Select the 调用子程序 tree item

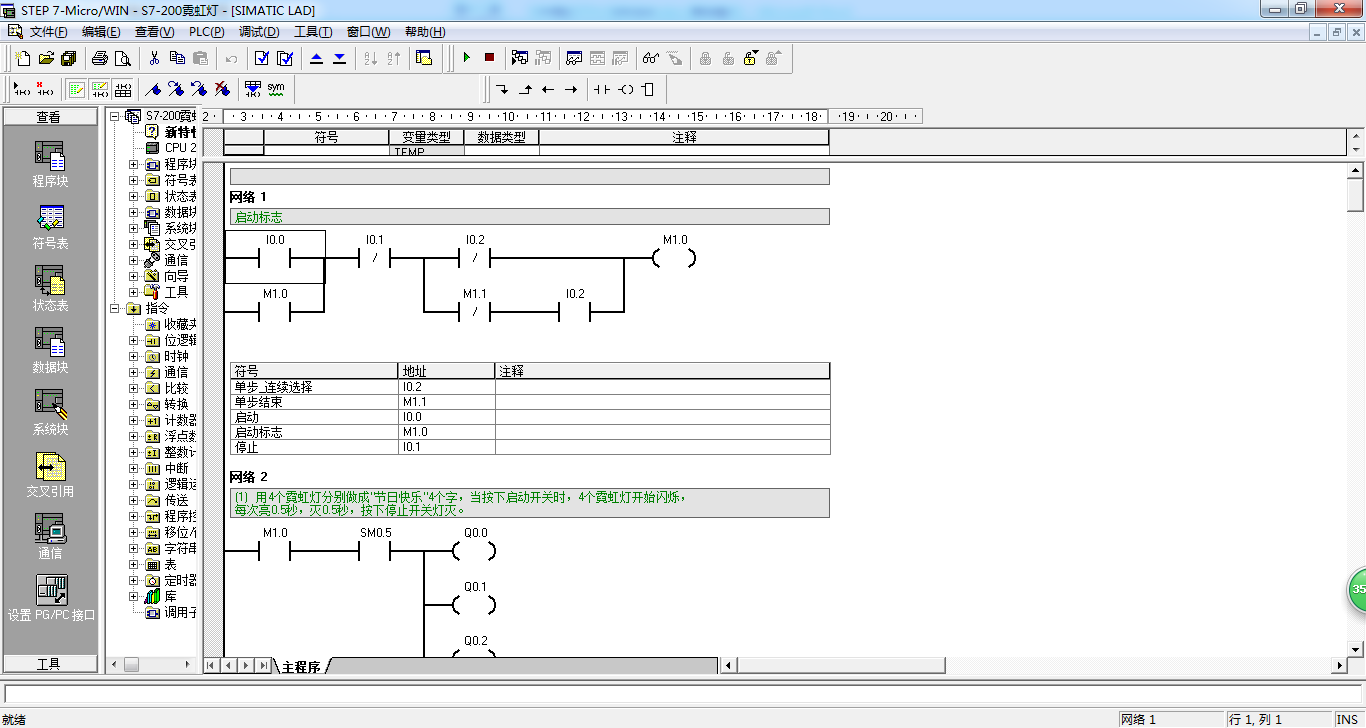(180, 612)
